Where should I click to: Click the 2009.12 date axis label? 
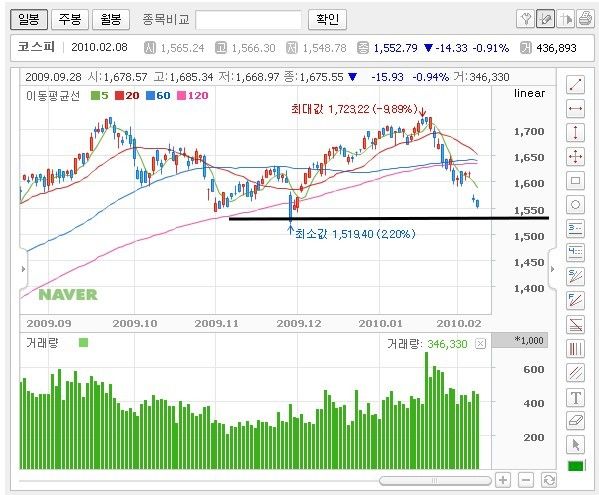pyautogui.click(x=299, y=324)
